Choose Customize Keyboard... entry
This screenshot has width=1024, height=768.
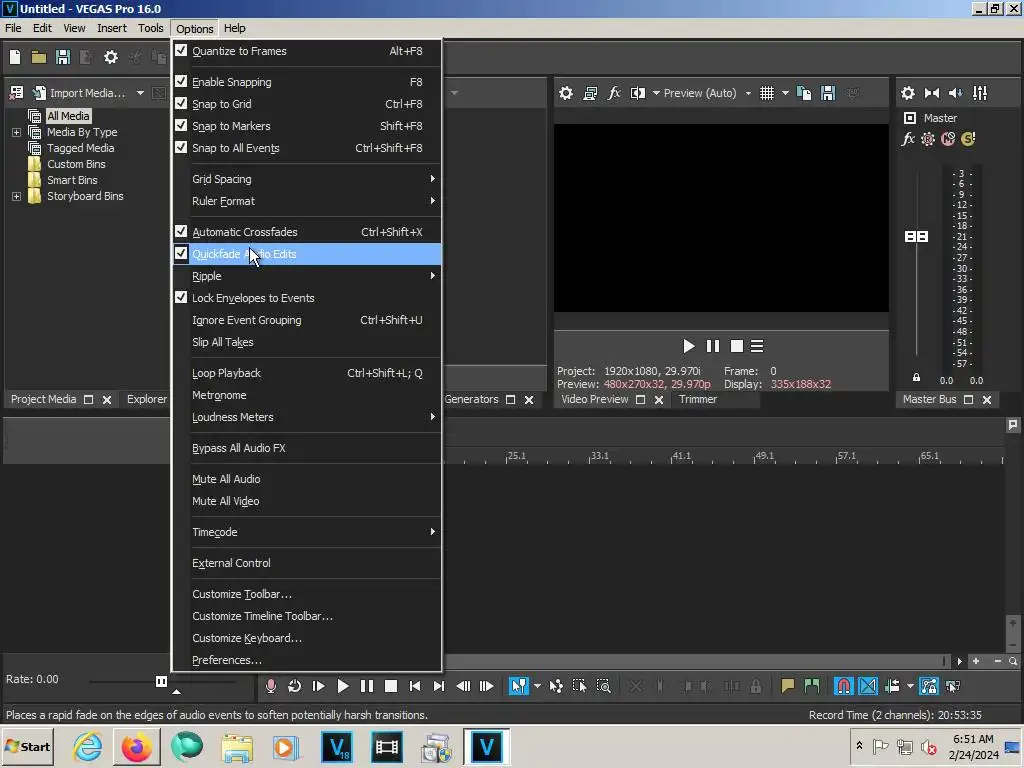[306, 638]
